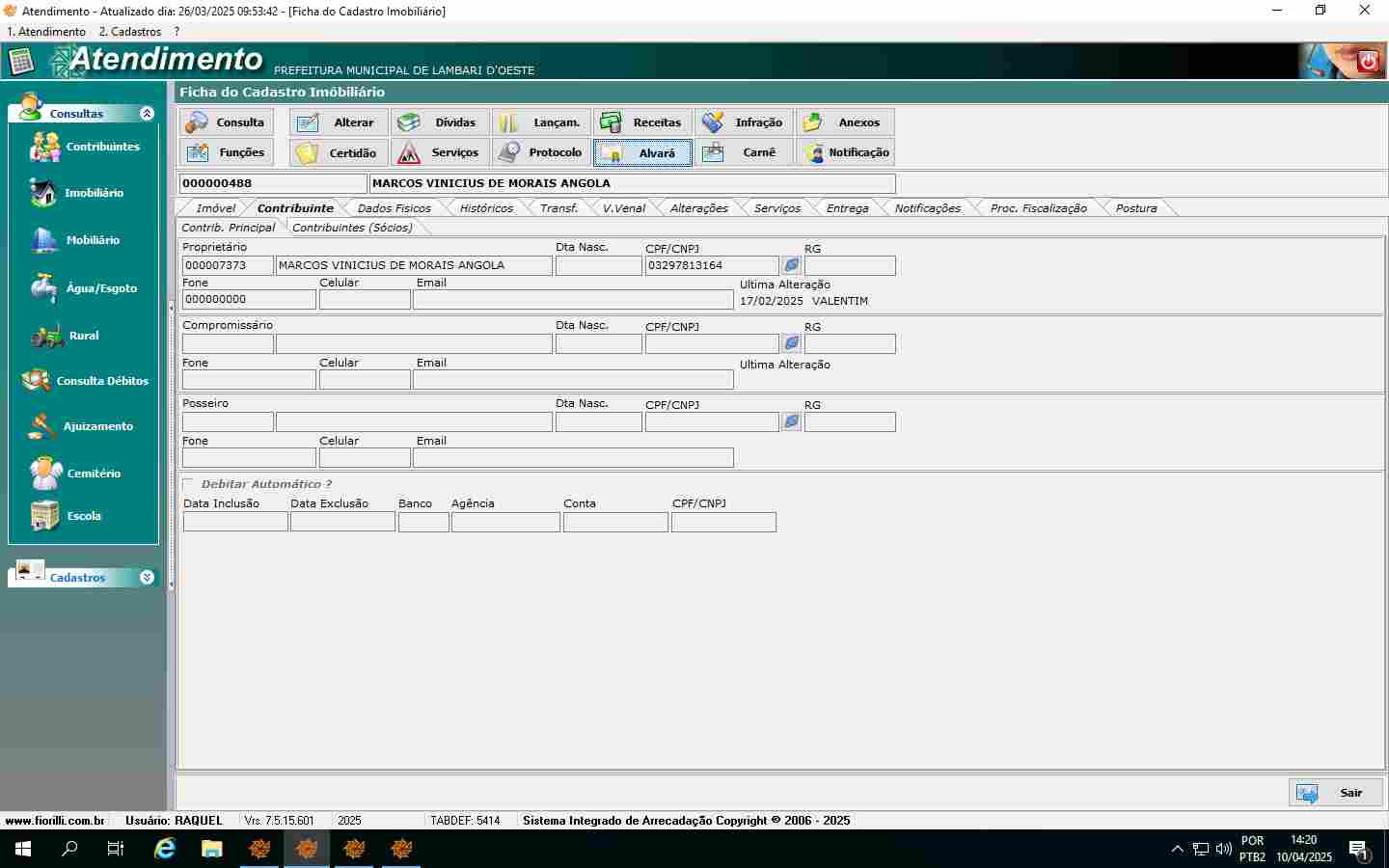This screenshot has height=868, width=1389.
Task: Show hidden icons in system tray
Action: (x=1177, y=849)
